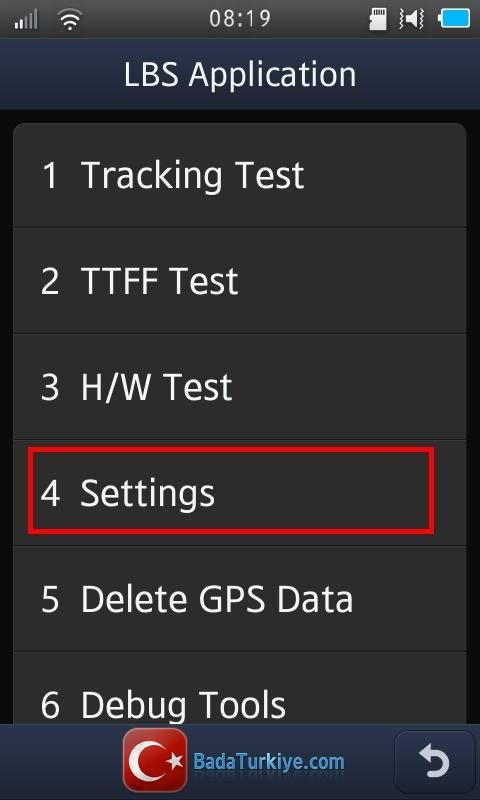Select Delete GPS Data
This screenshot has height=800, width=480.
[239, 599]
